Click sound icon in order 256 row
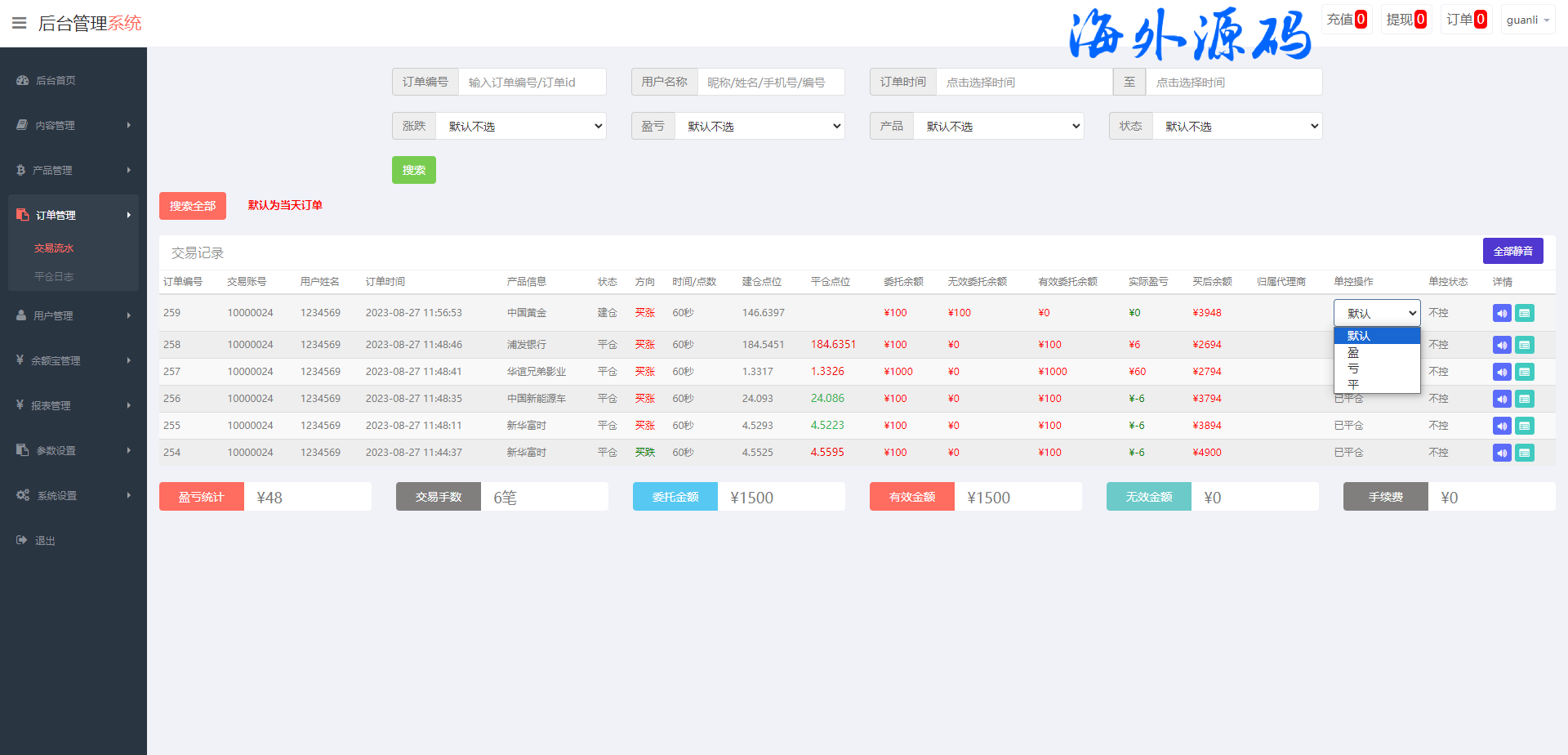The height and width of the screenshot is (755, 1568). 1502,399
